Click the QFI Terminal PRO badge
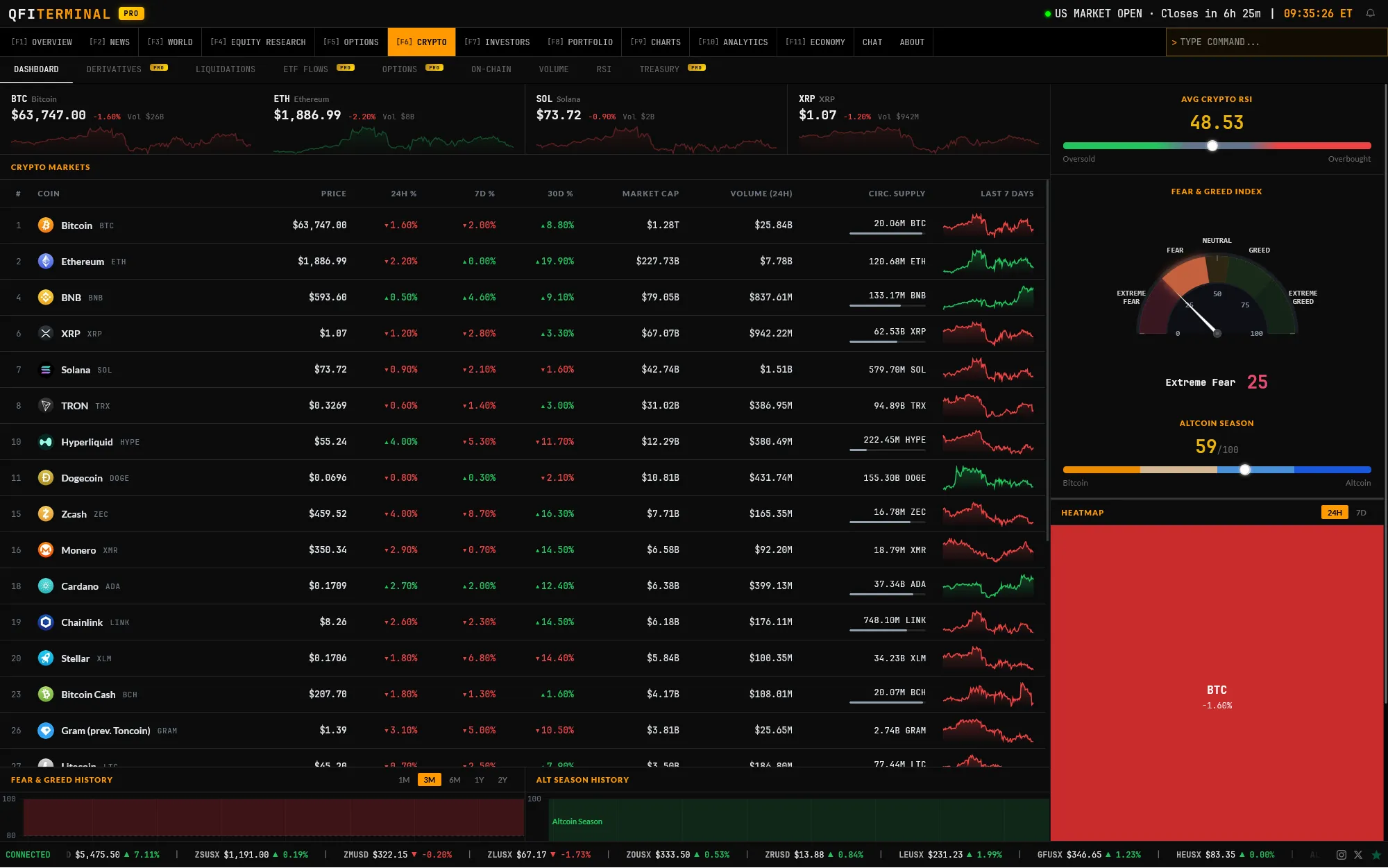This screenshot has height=868, width=1388. pos(130,13)
